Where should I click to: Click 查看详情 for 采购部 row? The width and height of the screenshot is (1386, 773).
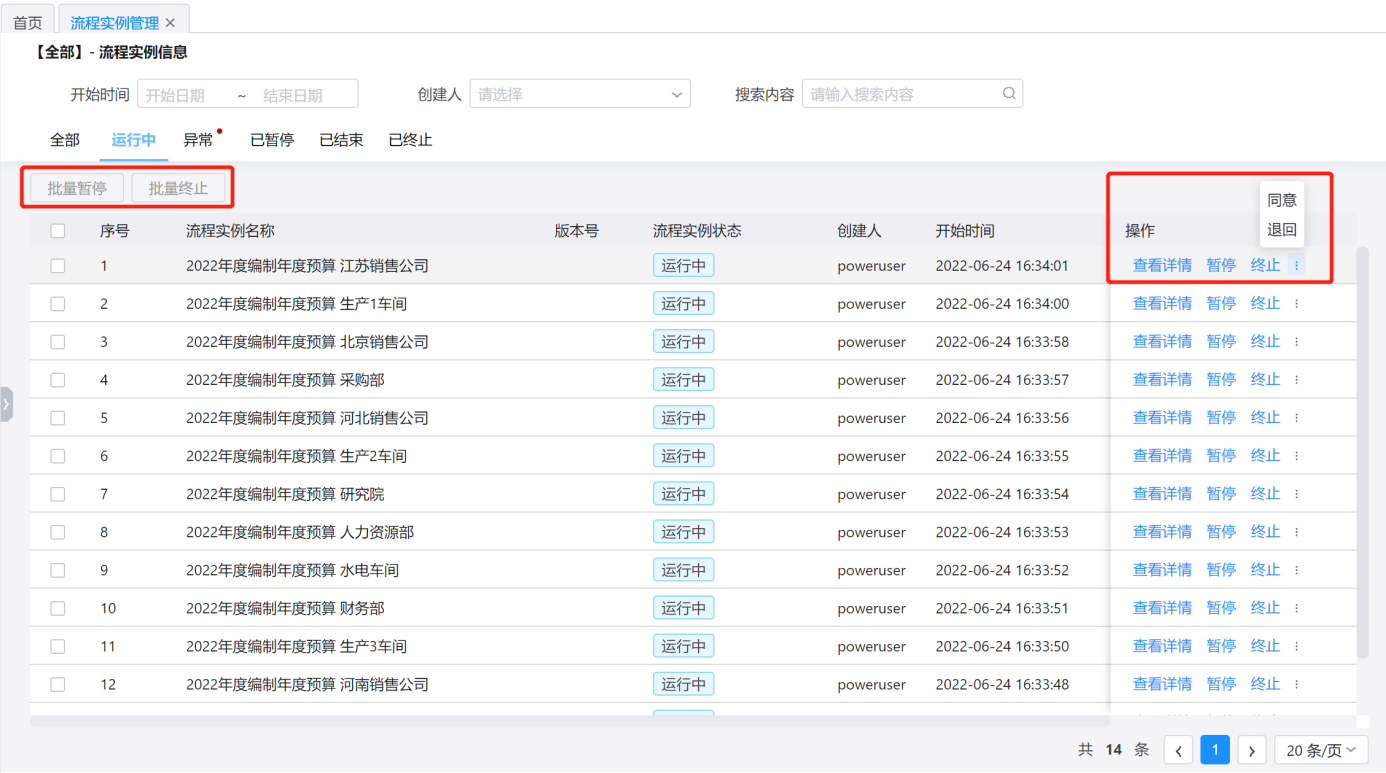tap(1161, 380)
